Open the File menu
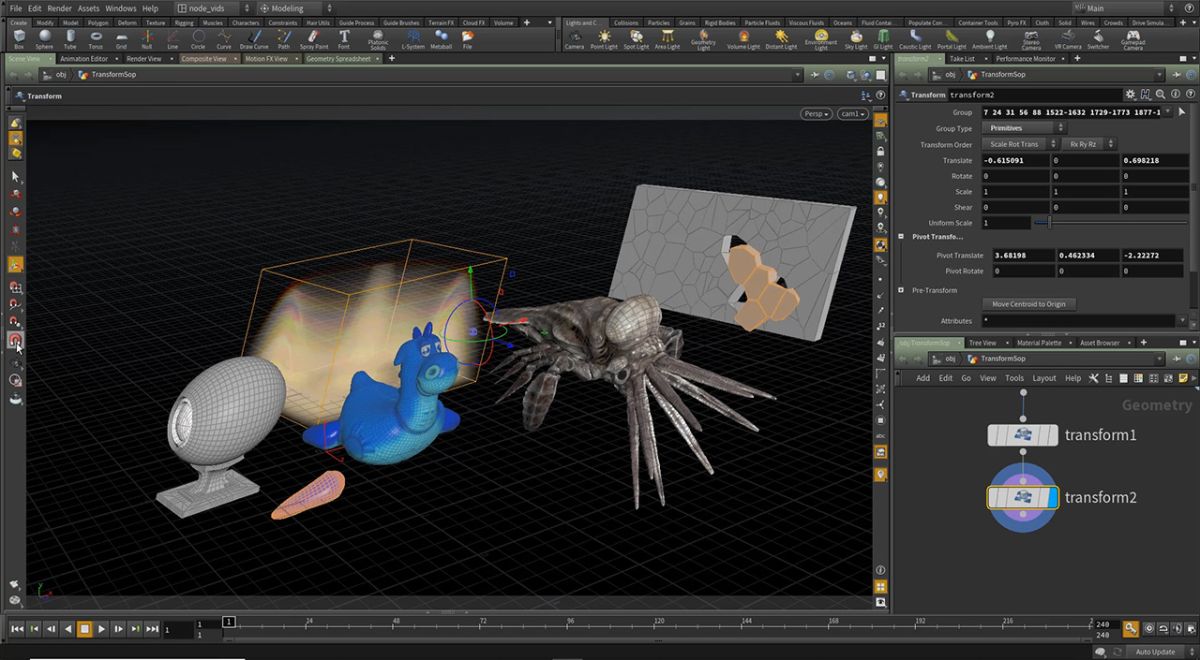Viewport: 1200px width, 660px height. click(x=16, y=8)
